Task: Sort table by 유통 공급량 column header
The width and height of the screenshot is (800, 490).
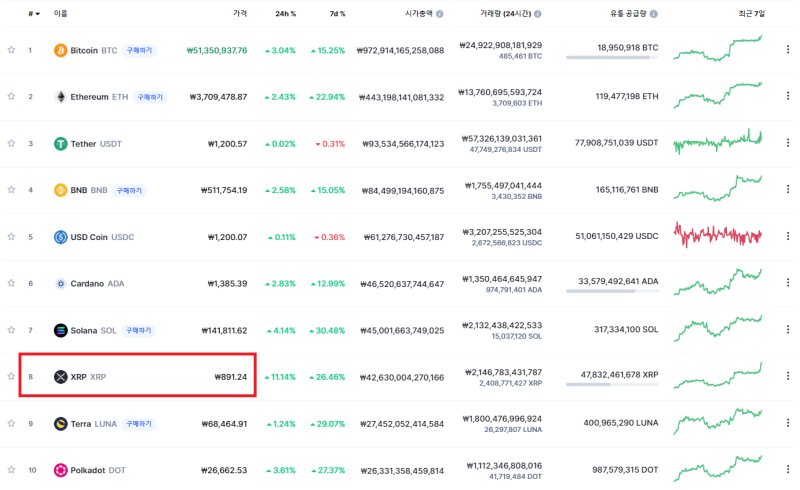Action: point(629,13)
